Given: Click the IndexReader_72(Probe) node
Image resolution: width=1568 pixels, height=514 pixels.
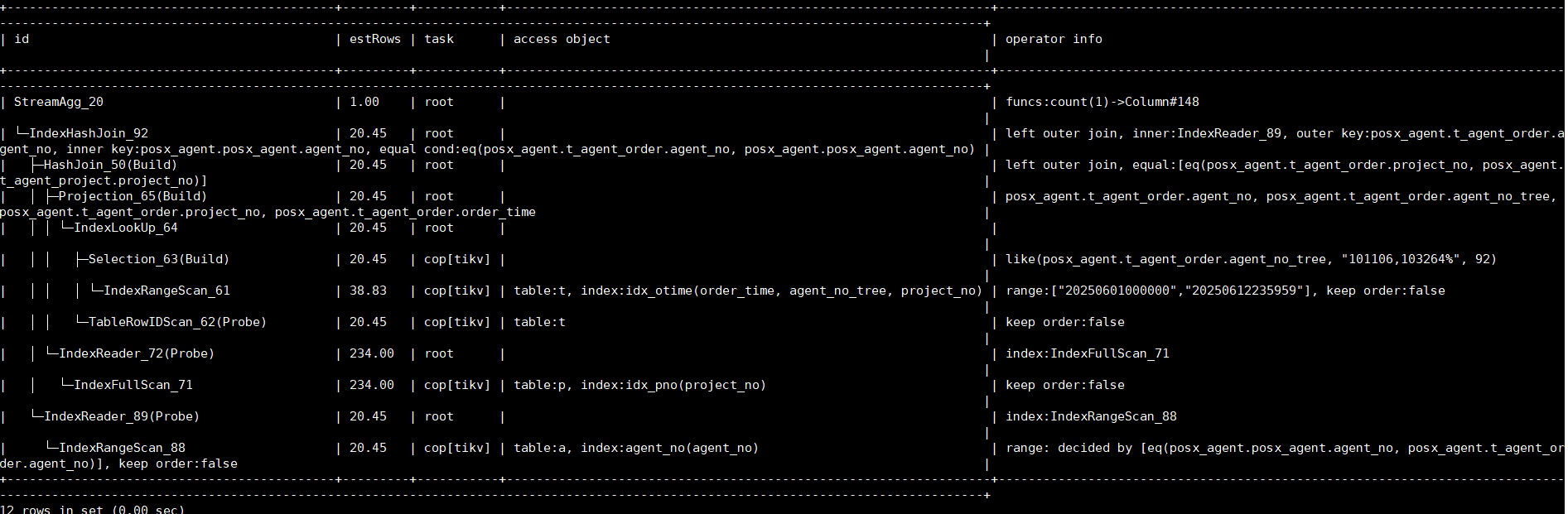Looking at the screenshot, I should click(x=137, y=353).
